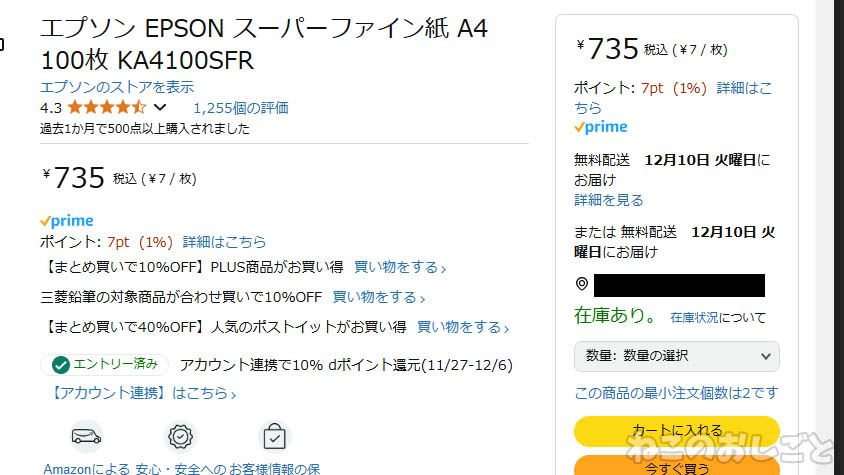Click 買い物をする for ポストイット 40%OFF
Viewport: 844px width, 475px height.
(463, 327)
